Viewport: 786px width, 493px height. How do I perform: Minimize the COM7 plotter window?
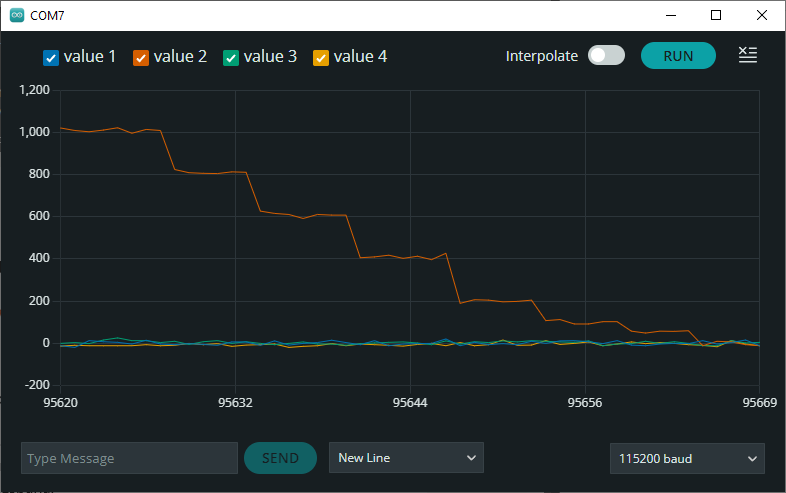point(670,15)
